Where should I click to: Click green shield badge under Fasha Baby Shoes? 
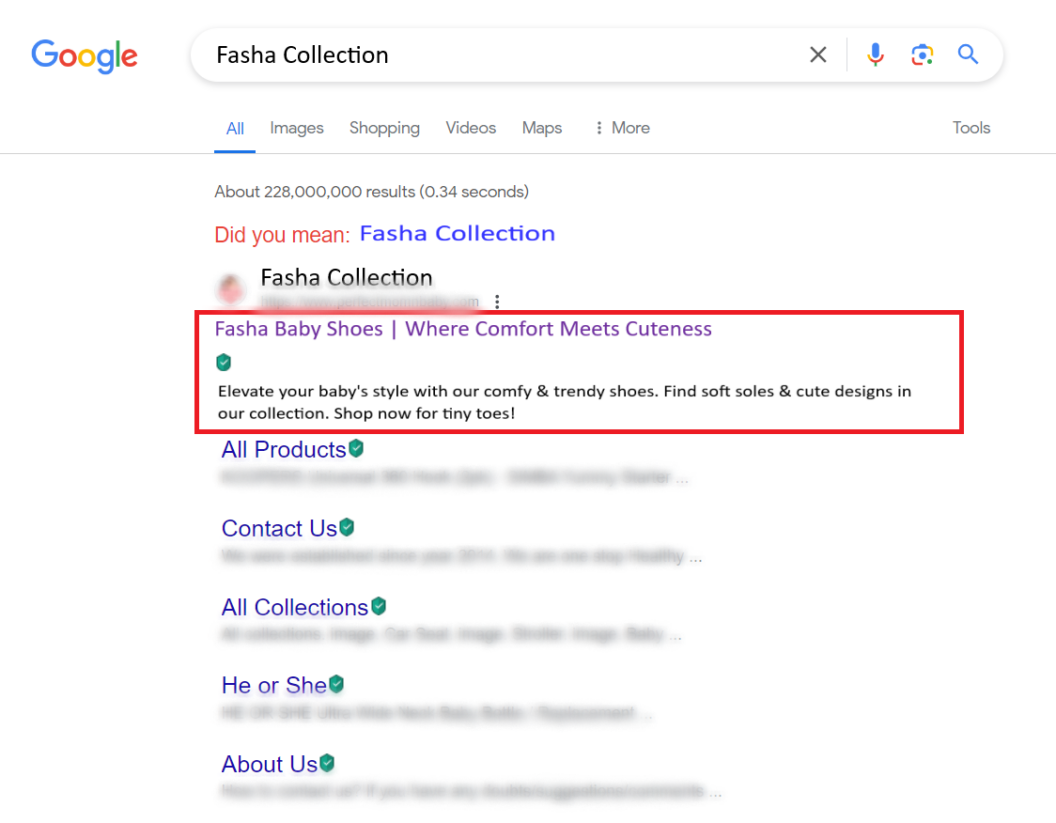tap(224, 362)
